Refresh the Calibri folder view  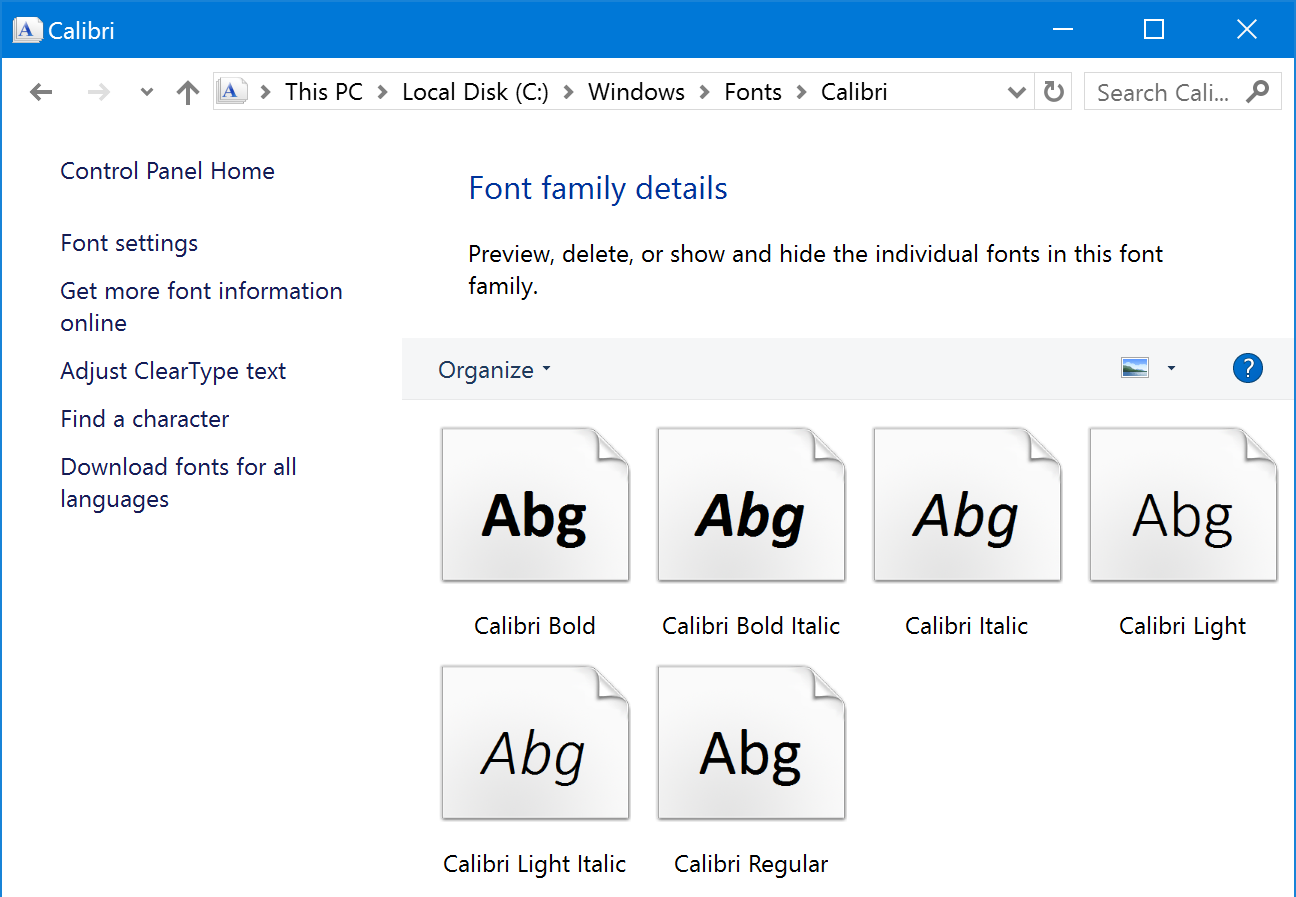[x=1053, y=92]
